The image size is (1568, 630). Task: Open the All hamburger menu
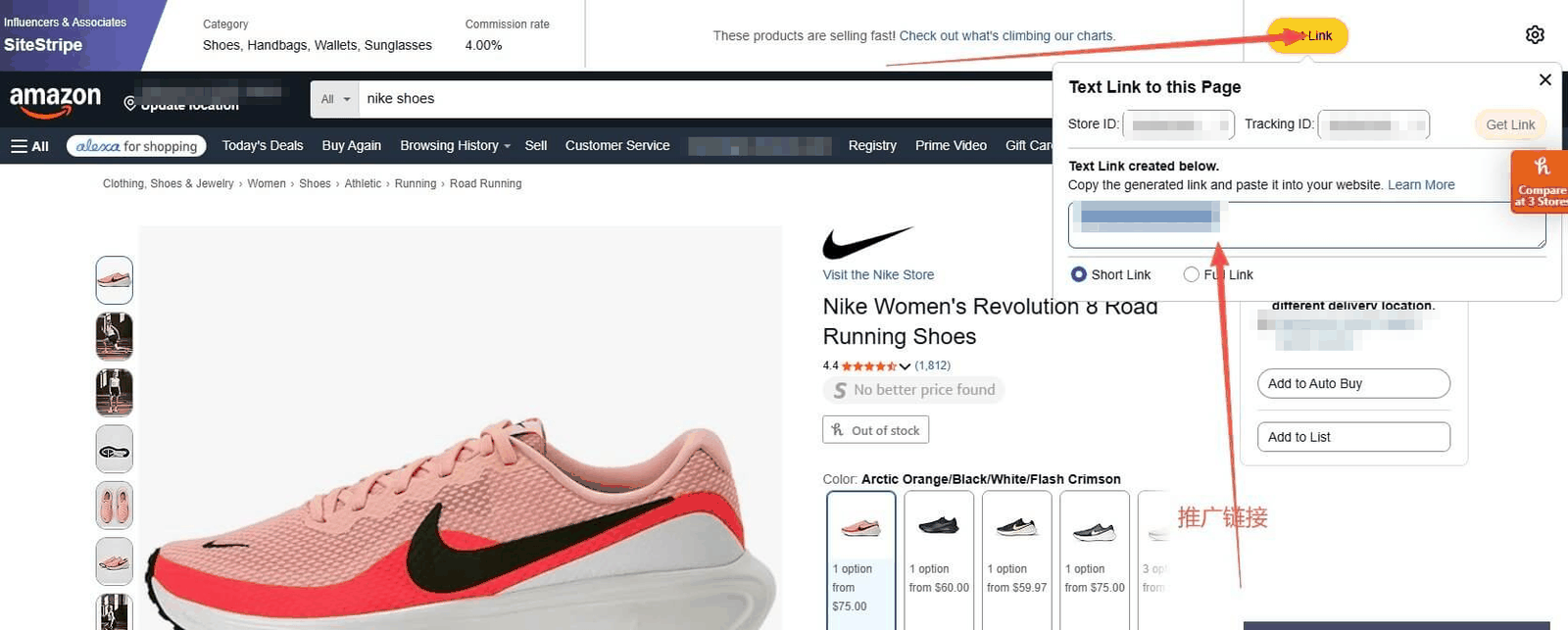click(29, 146)
